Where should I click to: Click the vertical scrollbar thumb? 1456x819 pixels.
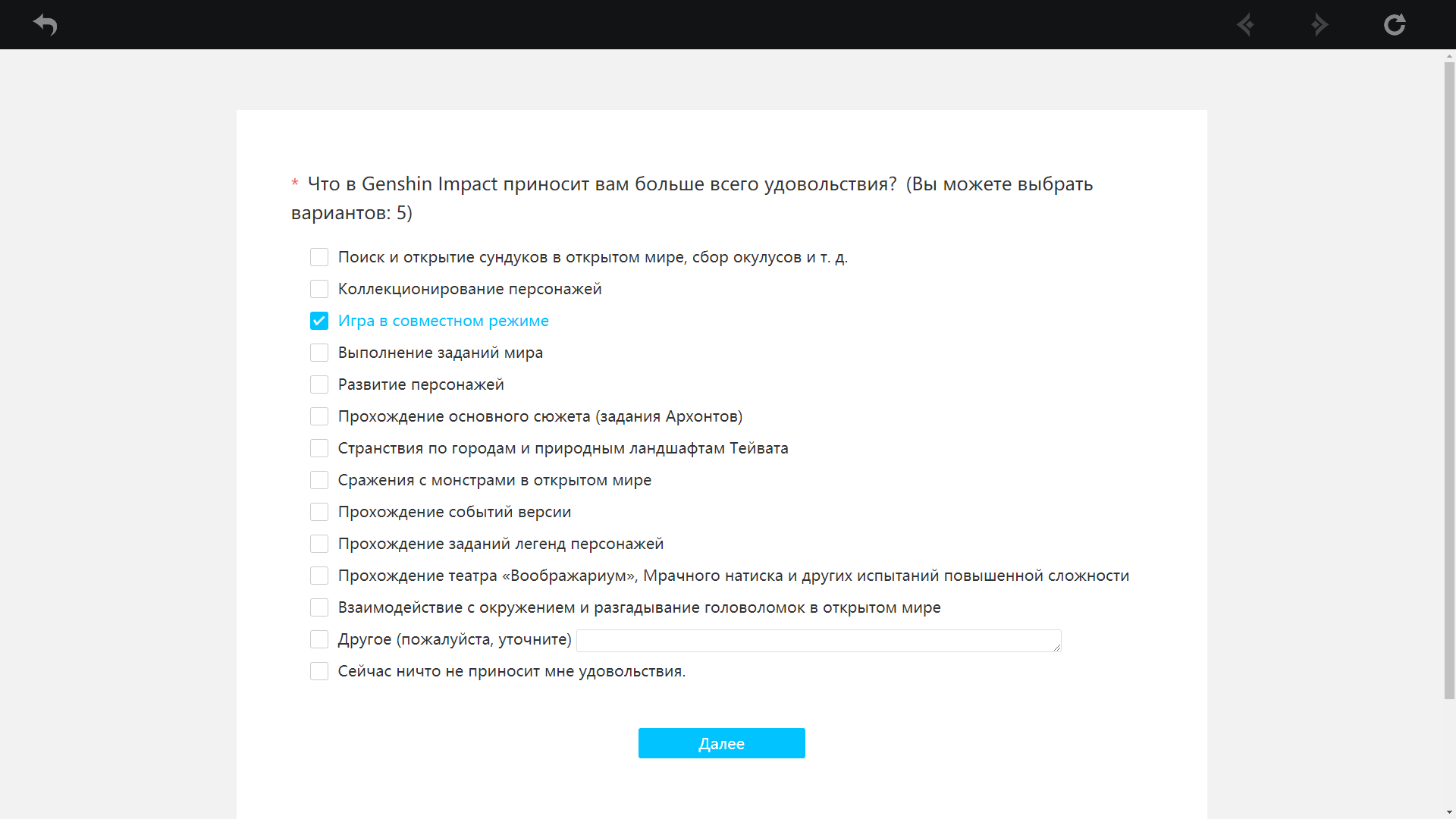pyautogui.click(x=1449, y=379)
